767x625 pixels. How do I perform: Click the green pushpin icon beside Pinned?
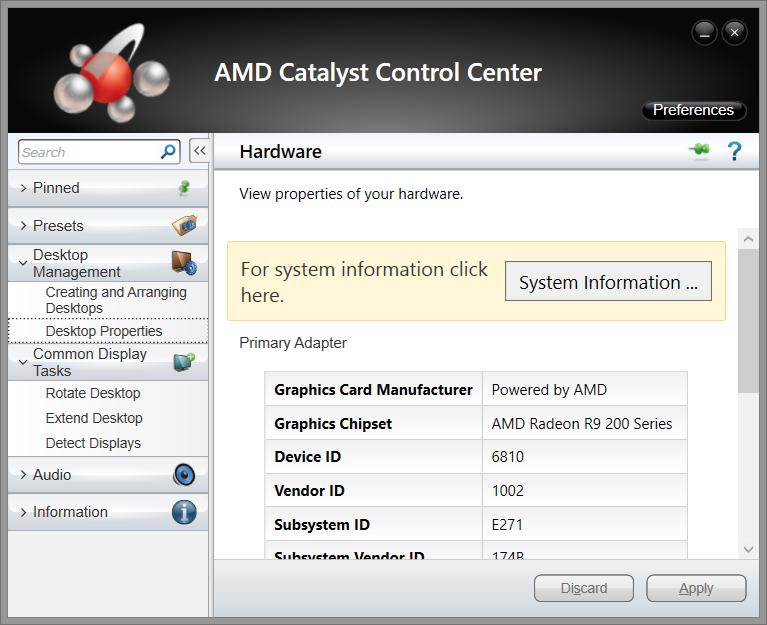point(184,187)
